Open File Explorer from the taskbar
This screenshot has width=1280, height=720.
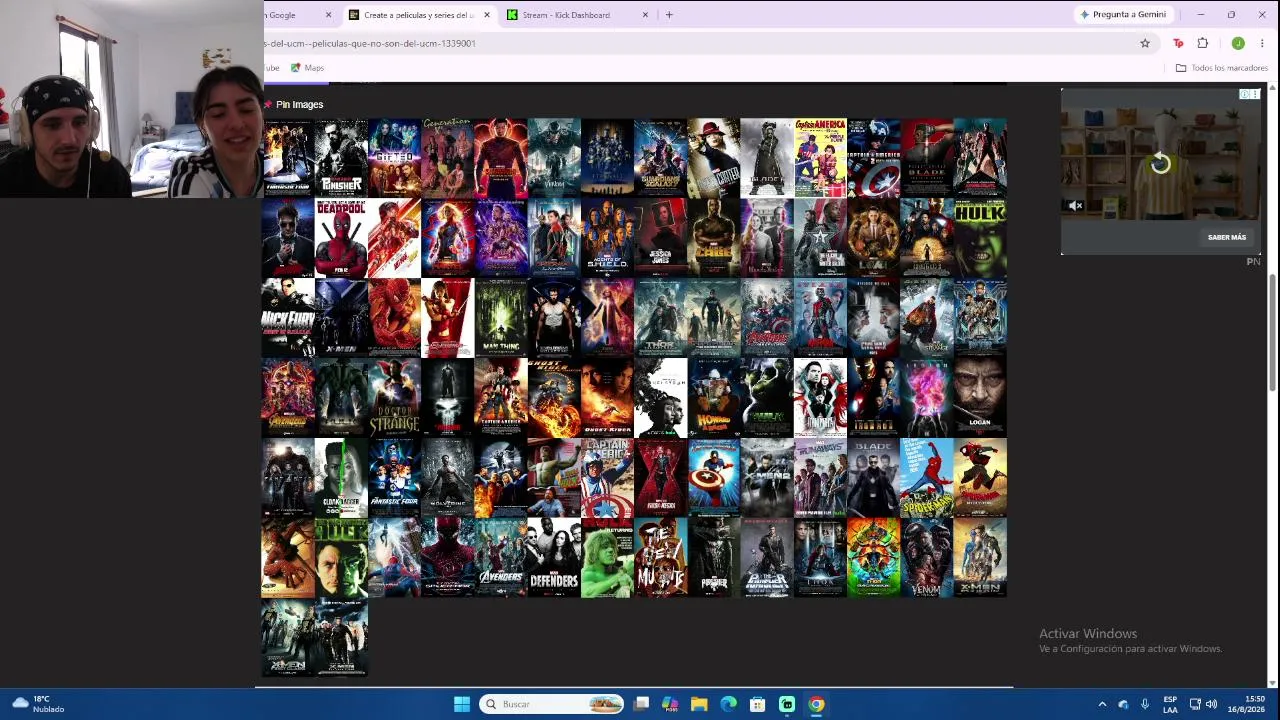pos(699,704)
